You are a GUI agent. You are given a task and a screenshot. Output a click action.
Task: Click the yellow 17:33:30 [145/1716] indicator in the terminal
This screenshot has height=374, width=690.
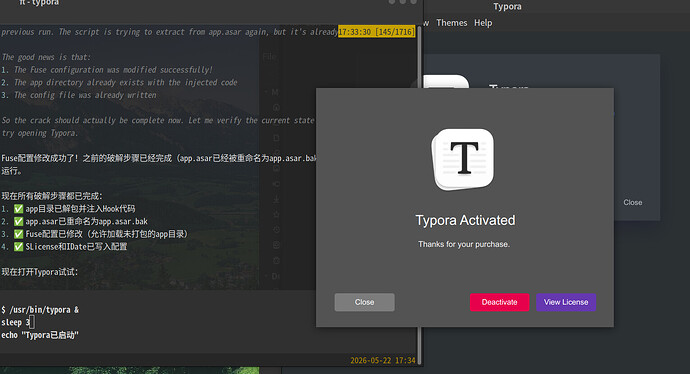click(376, 32)
